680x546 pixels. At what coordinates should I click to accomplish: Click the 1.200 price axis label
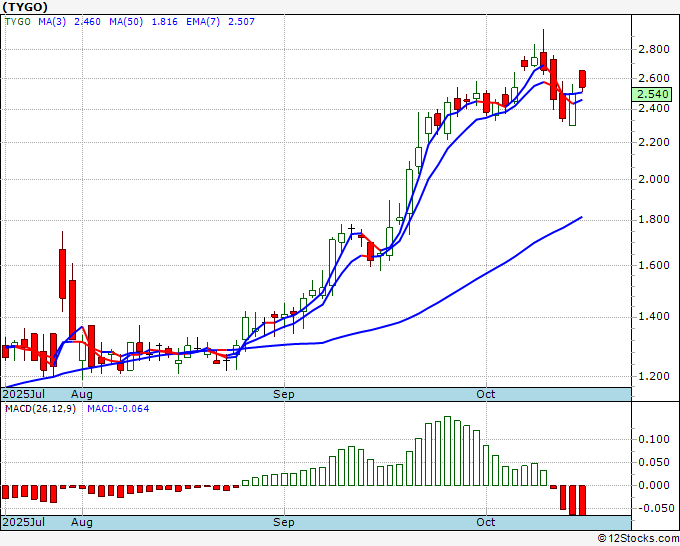pyautogui.click(x=654, y=376)
